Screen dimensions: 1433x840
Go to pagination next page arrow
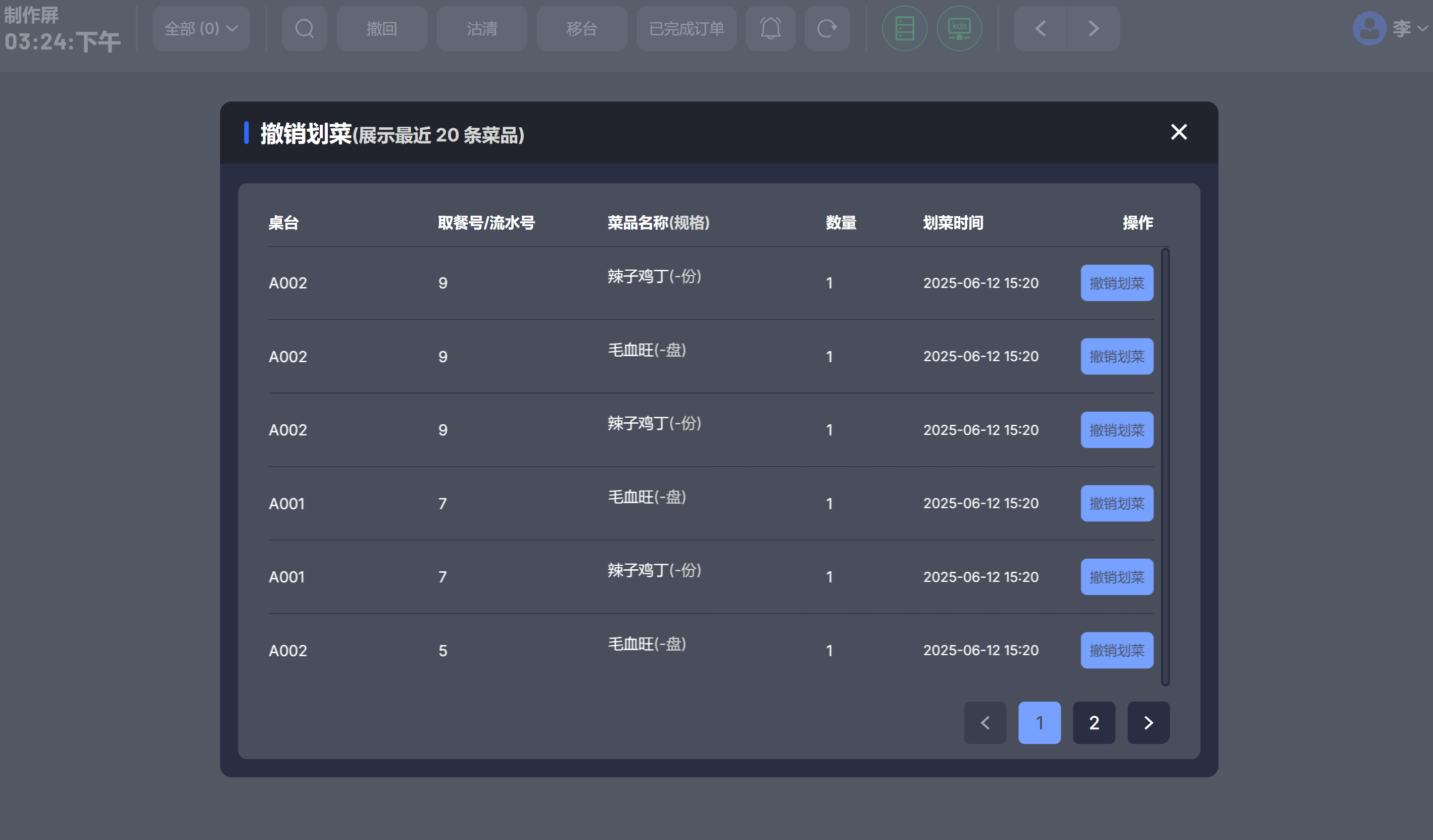pyautogui.click(x=1149, y=722)
